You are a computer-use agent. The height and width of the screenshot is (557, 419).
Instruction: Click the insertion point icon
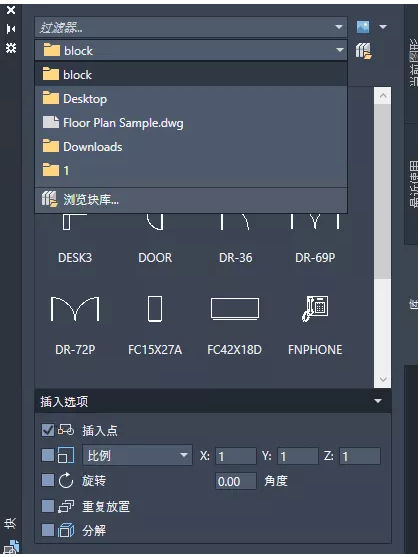point(66,430)
